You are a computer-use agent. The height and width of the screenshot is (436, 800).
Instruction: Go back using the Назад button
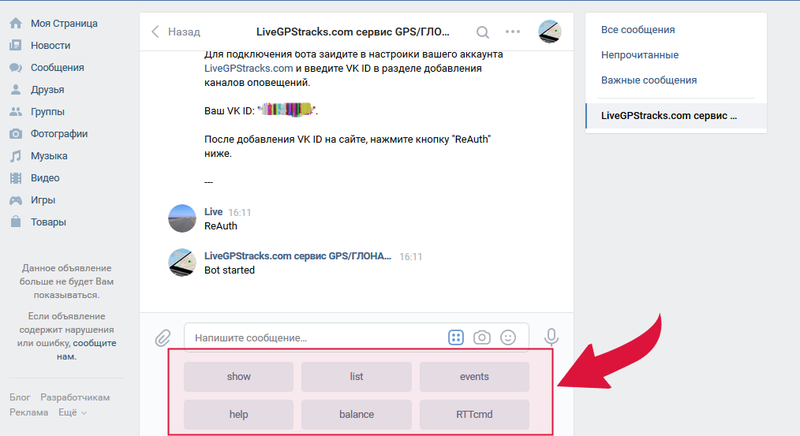[x=176, y=32]
